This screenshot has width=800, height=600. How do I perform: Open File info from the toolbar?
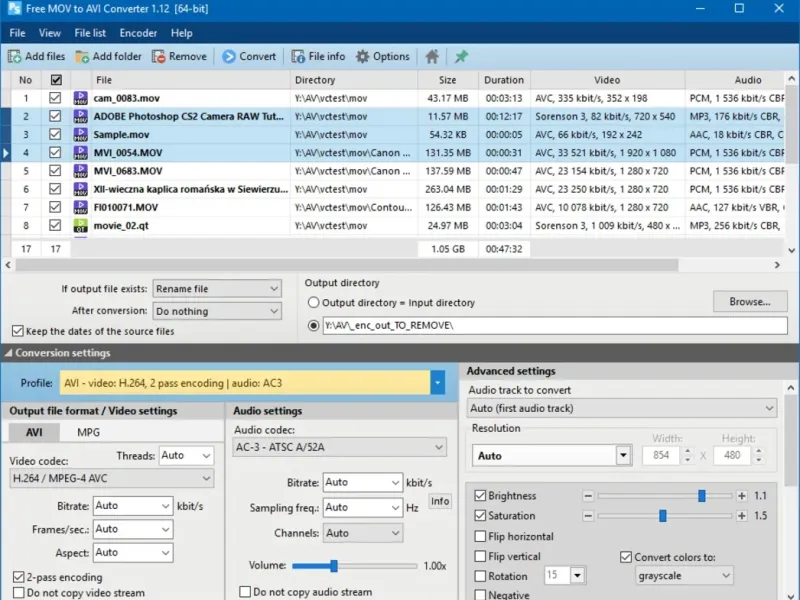pos(298,57)
